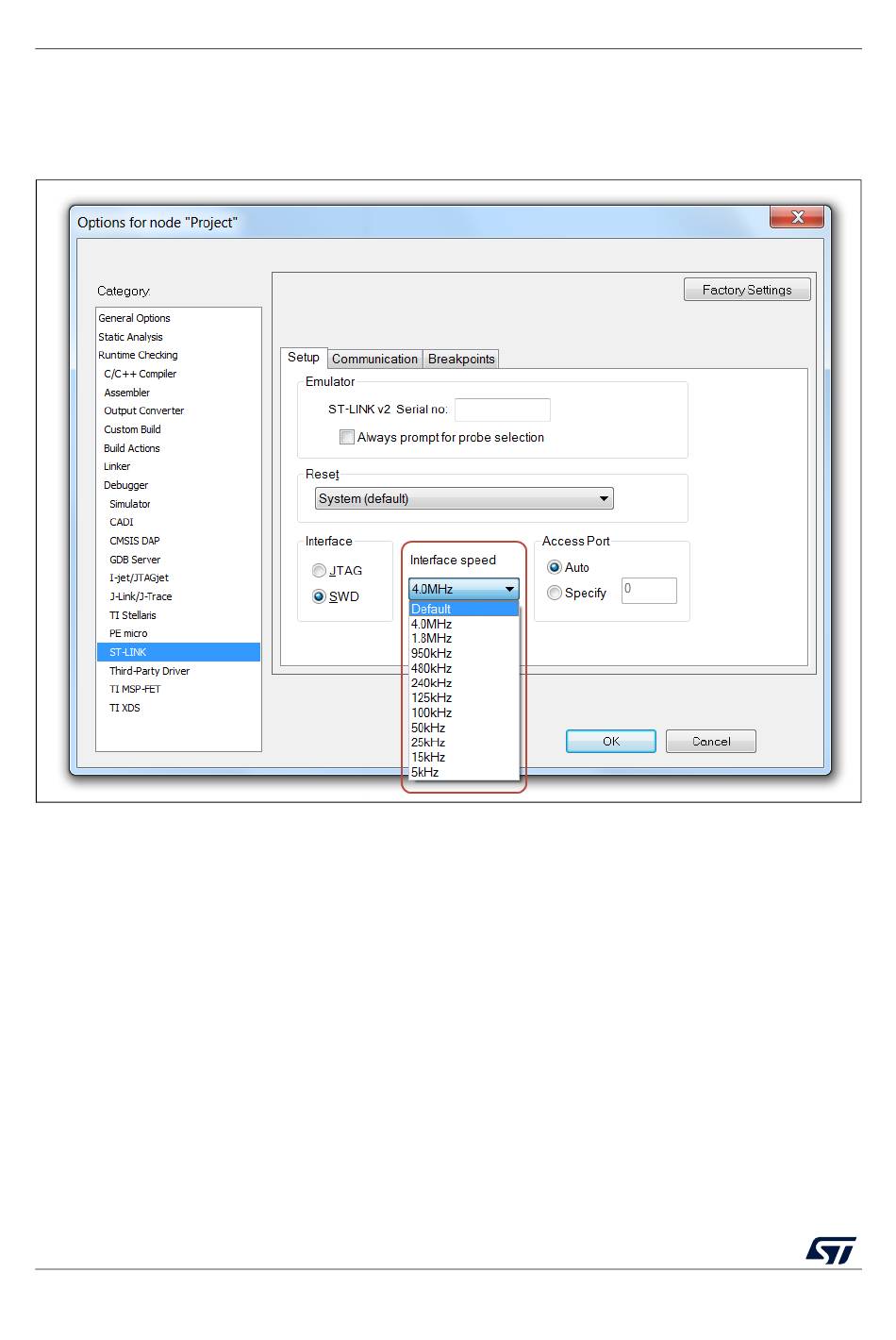Viewport: 896px width, 1340px height.
Task: Close the Options dialog with X button
Action: tap(797, 217)
